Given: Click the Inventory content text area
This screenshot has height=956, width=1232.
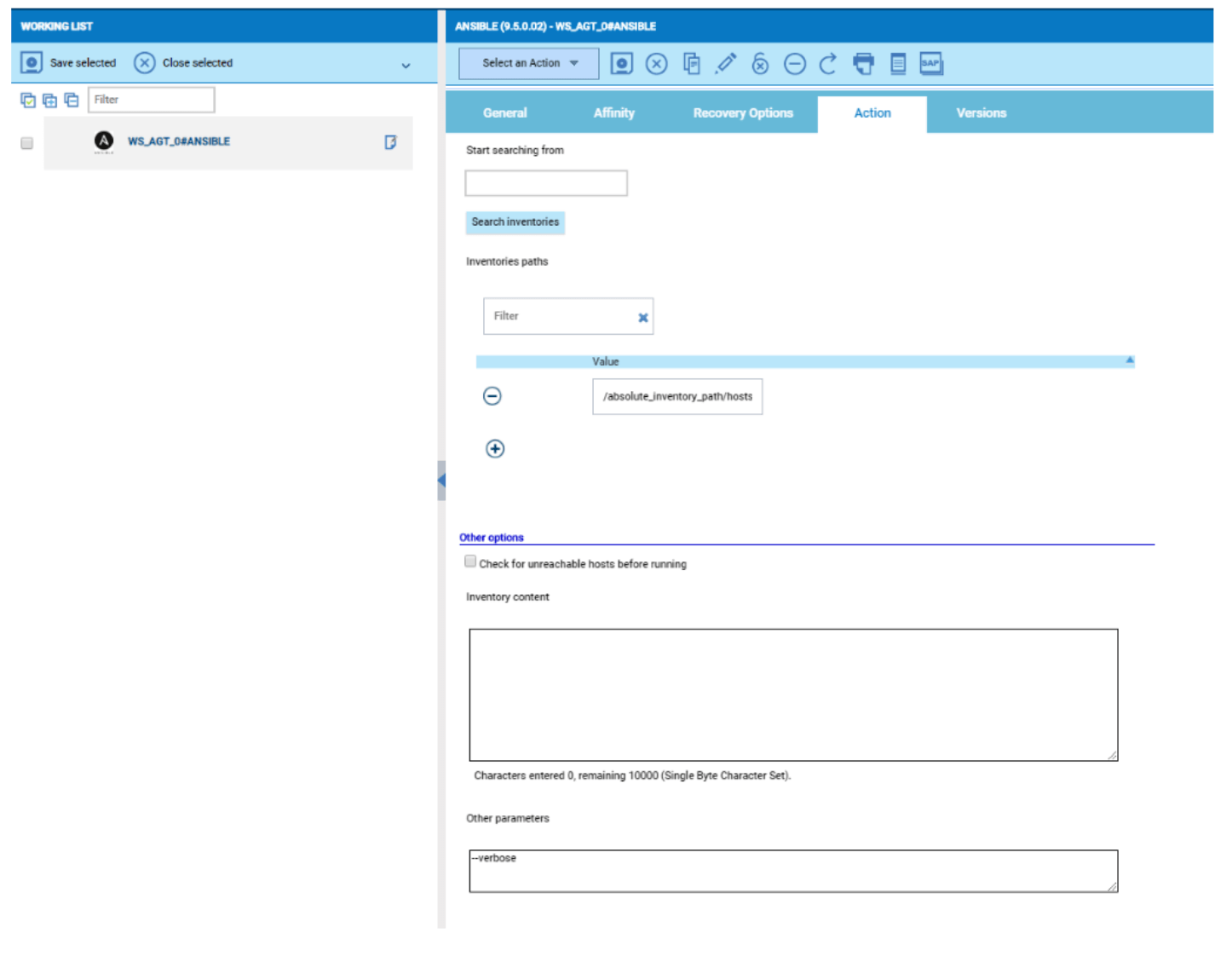Looking at the screenshot, I should point(792,694).
